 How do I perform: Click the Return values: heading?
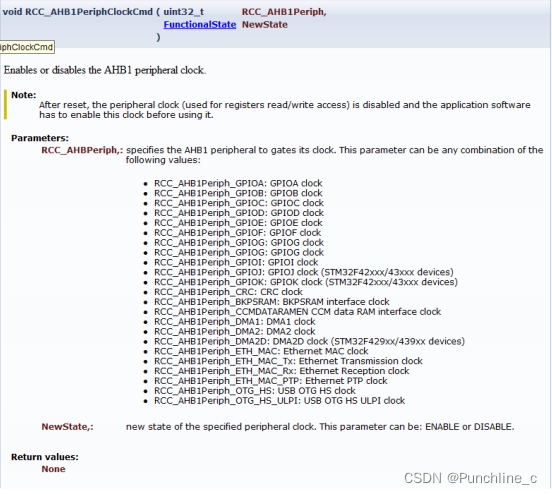point(45,457)
